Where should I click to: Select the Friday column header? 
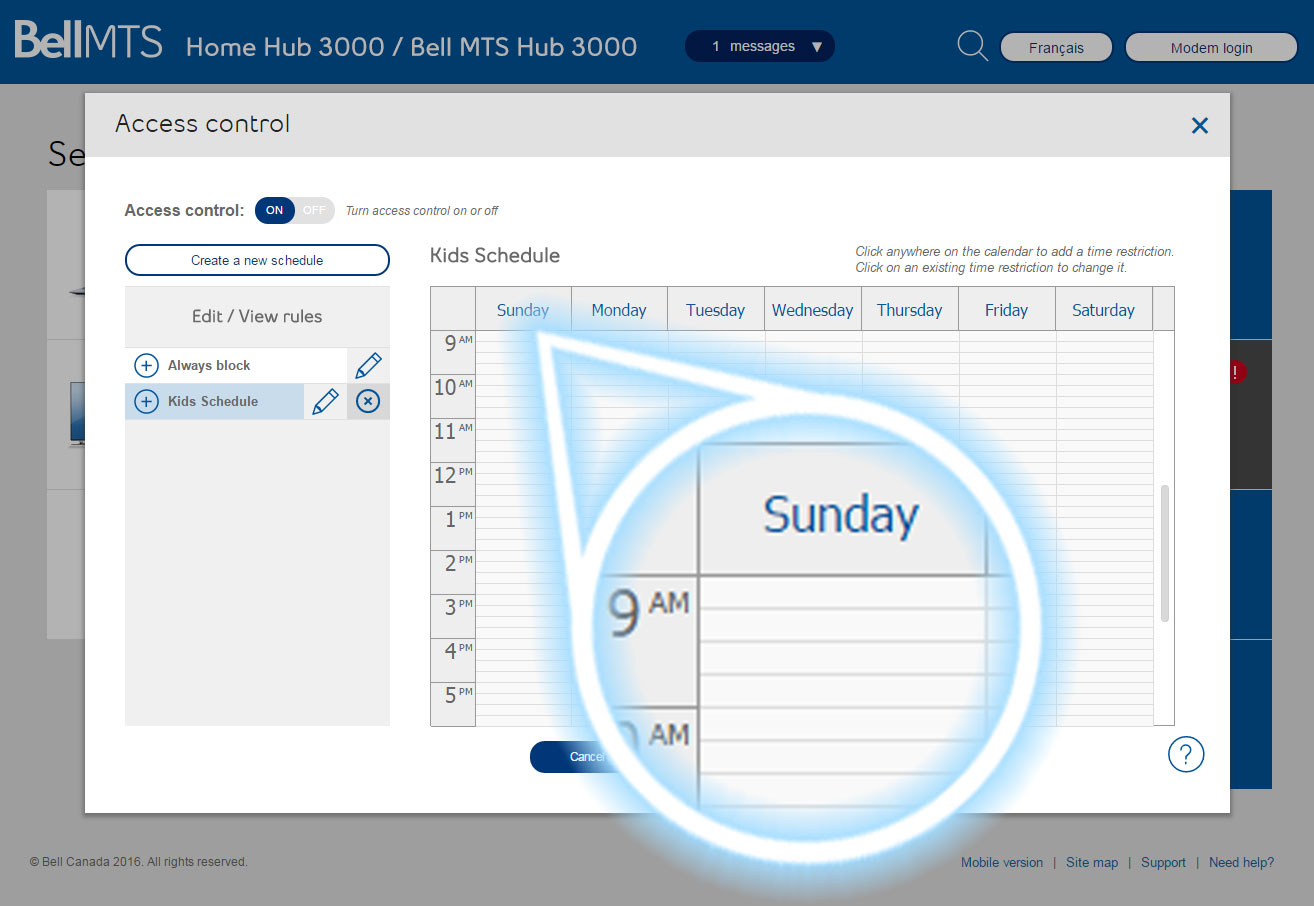tap(1006, 310)
